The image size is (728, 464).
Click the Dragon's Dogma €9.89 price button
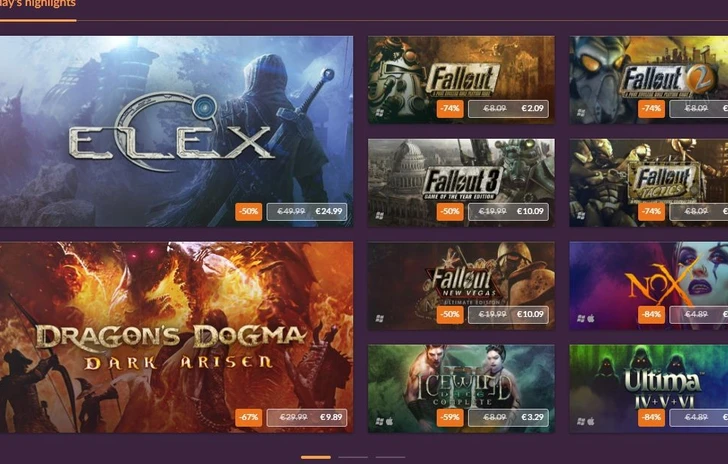[307, 417]
